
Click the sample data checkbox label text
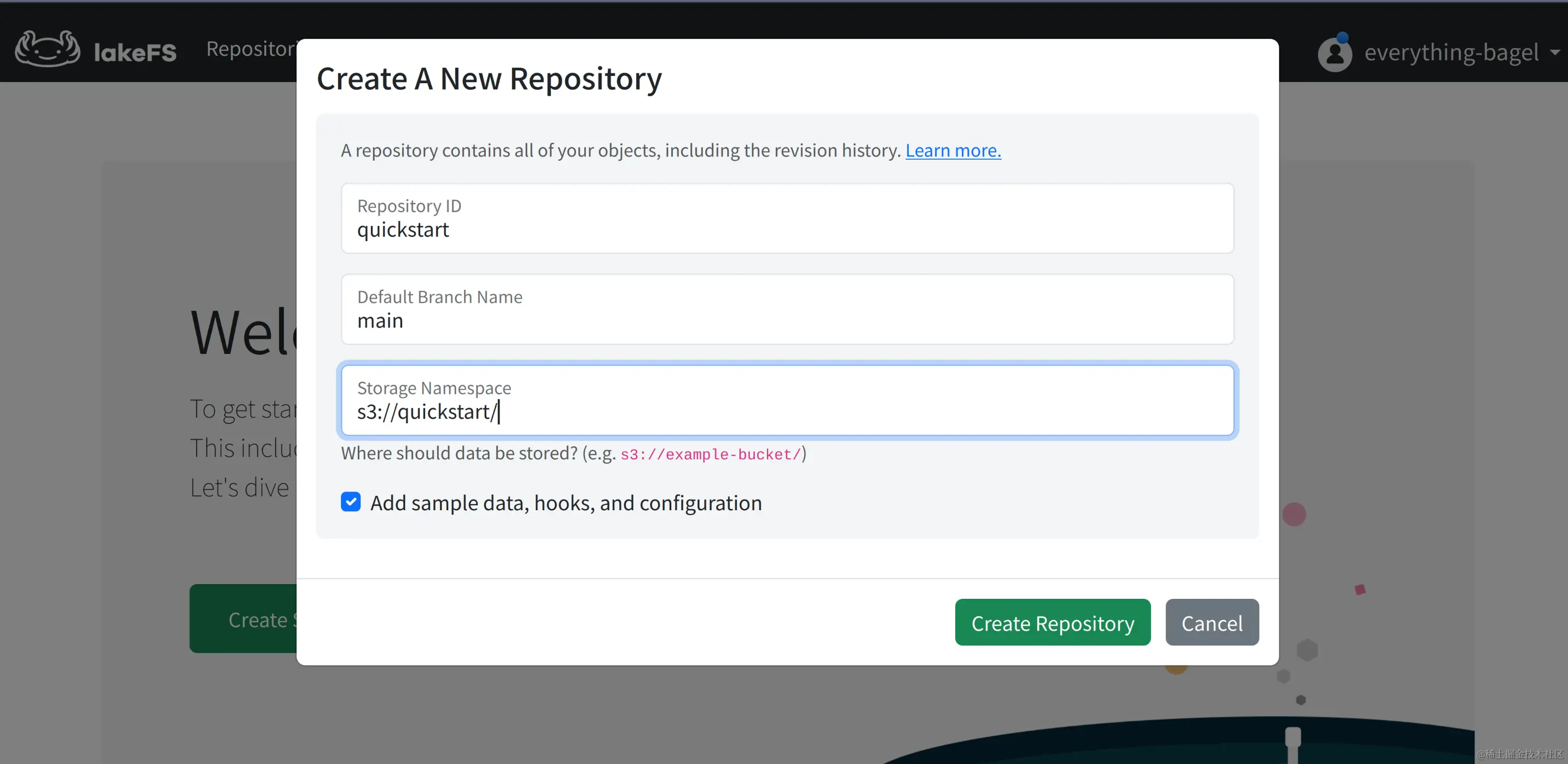point(566,503)
